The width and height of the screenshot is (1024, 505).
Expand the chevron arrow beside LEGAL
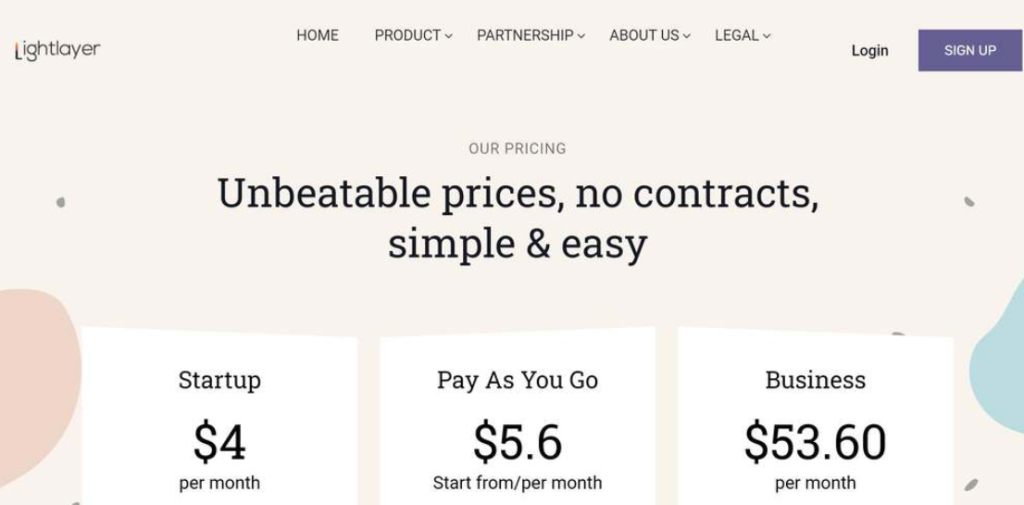pos(767,36)
